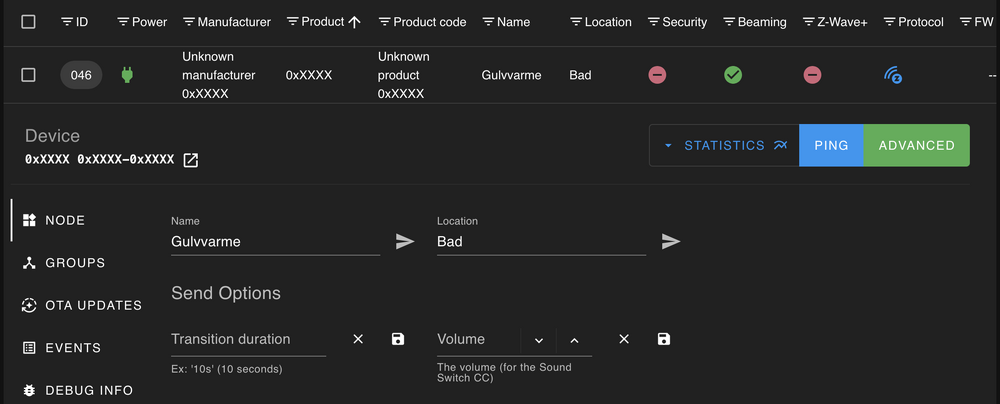Show the Events tab
1000x404 pixels.
[x=62, y=348]
